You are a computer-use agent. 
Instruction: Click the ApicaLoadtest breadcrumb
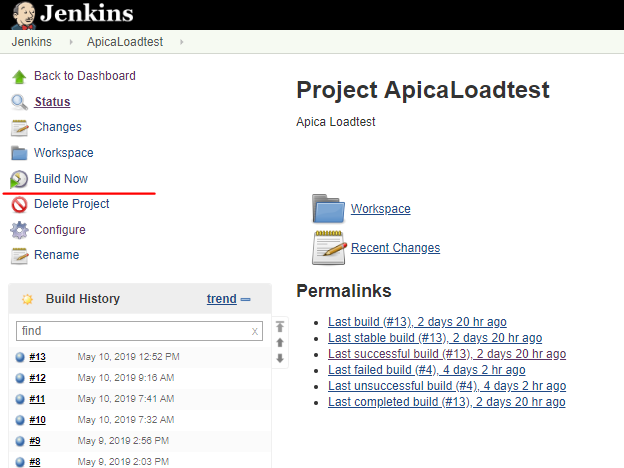125,42
